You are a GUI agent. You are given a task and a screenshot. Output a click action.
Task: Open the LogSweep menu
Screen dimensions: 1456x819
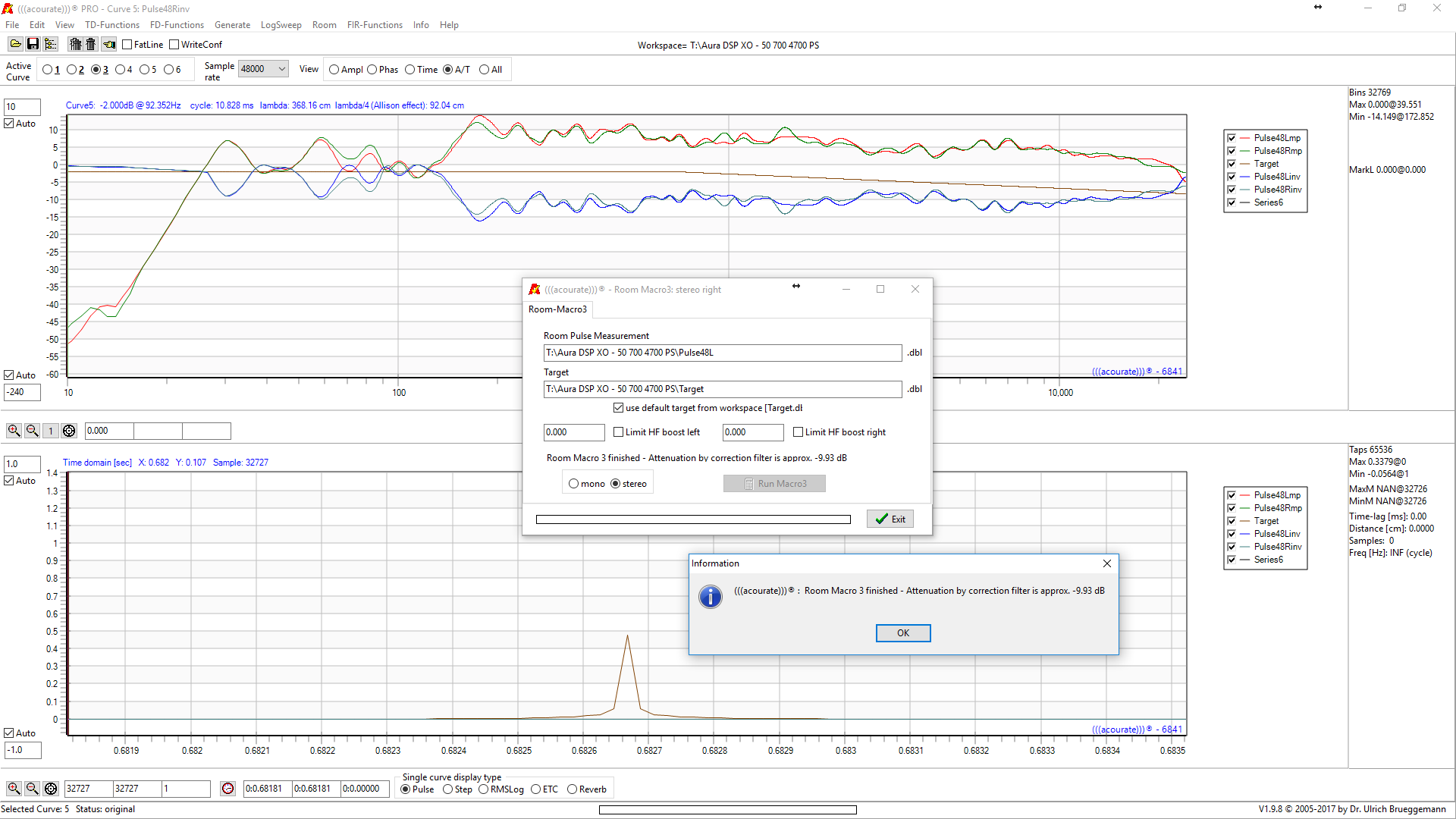click(x=281, y=25)
